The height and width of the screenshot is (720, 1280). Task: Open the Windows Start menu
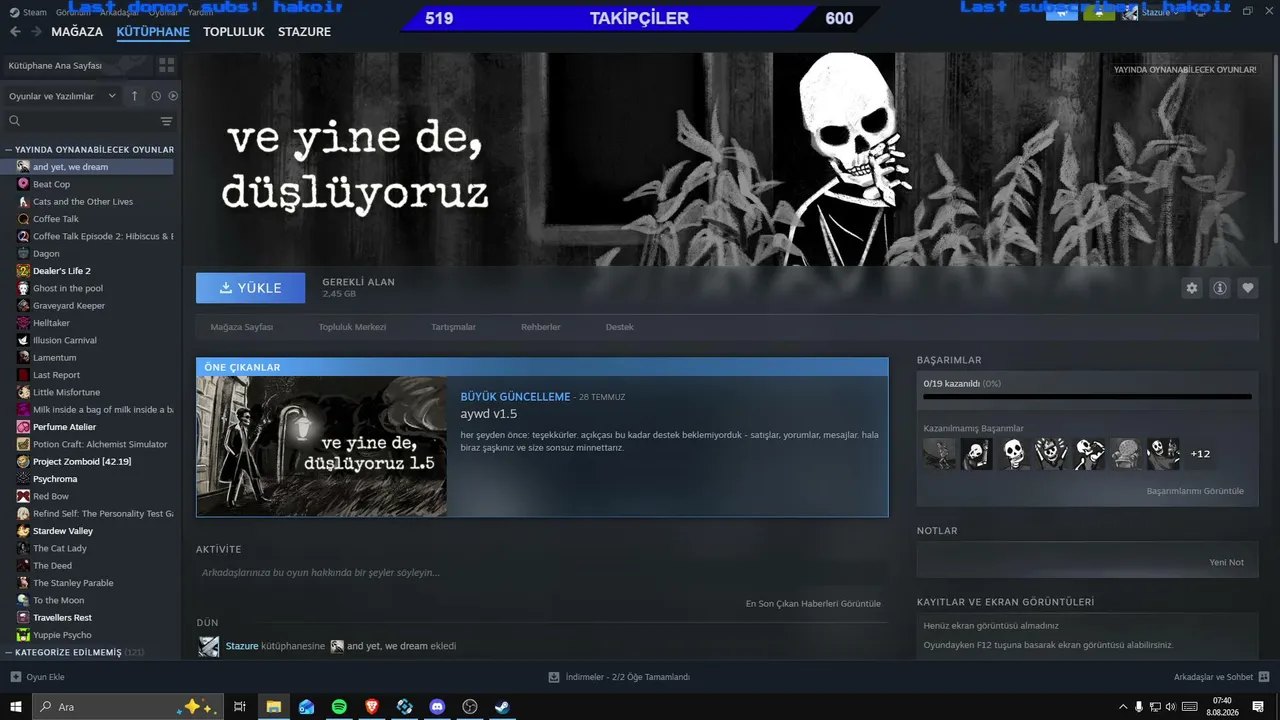[16, 707]
